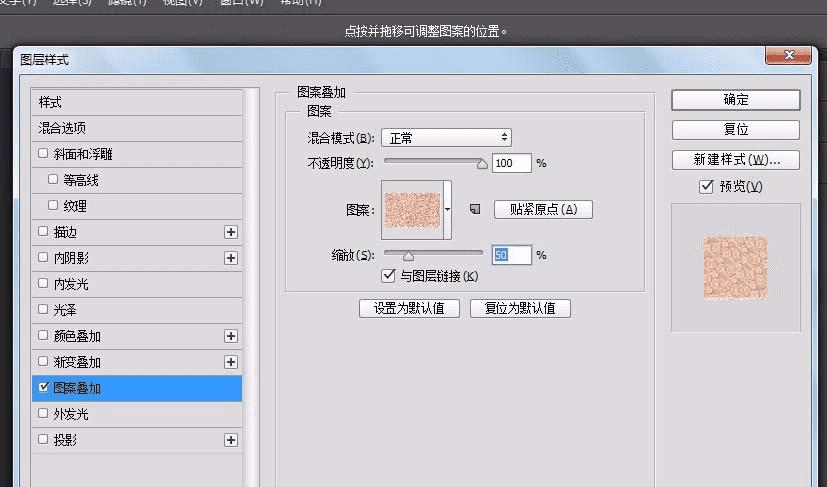Click the 贴紧原点 button
Screen dimensions: 827x487
[x=543, y=209]
